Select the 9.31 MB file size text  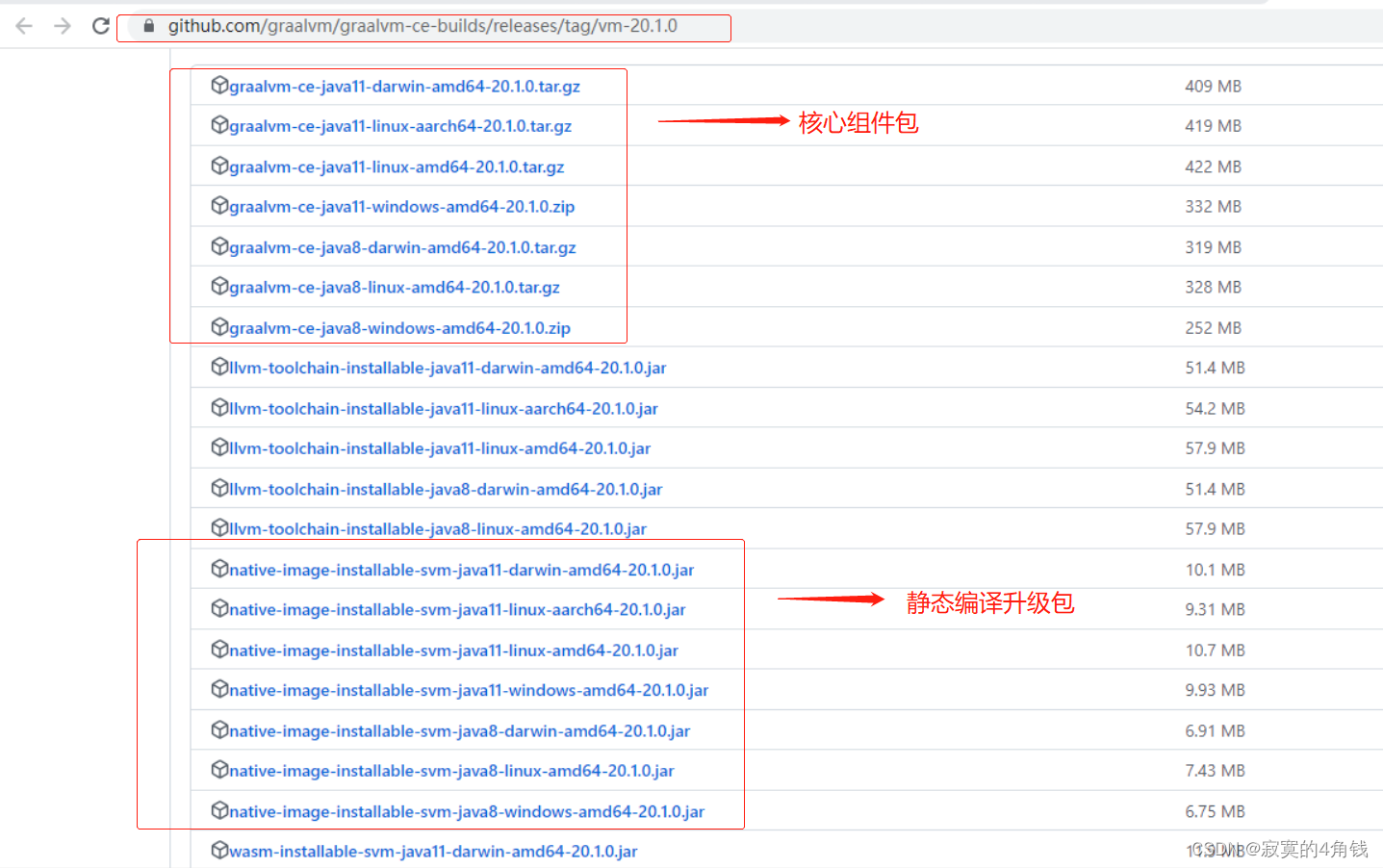click(1215, 610)
